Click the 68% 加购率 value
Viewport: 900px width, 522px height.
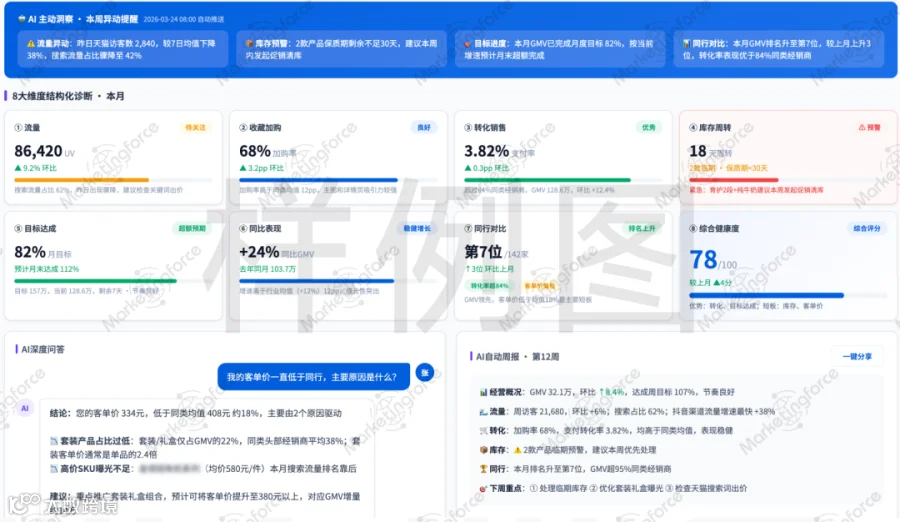point(267,152)
